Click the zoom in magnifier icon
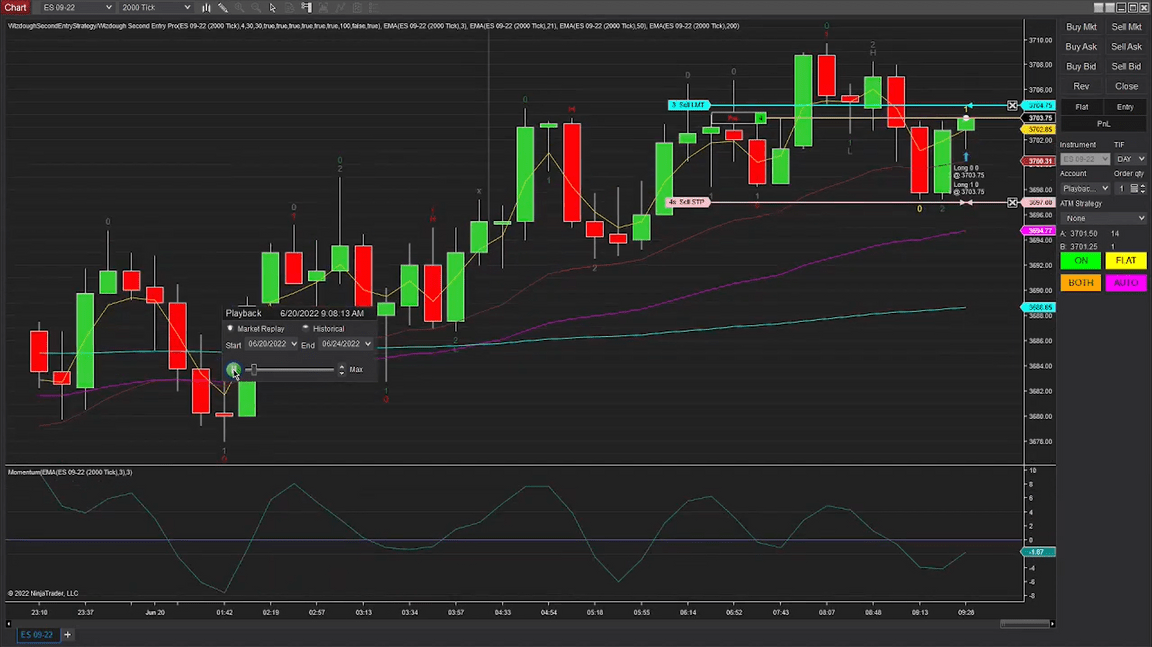This screenshot has width=1152, height=647. click(x=239, y=7)
